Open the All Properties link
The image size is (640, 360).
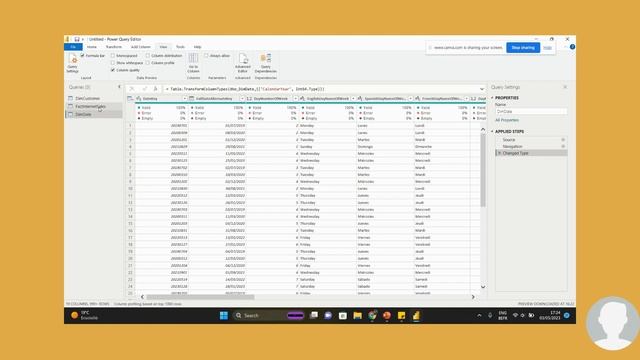(507, 120)
